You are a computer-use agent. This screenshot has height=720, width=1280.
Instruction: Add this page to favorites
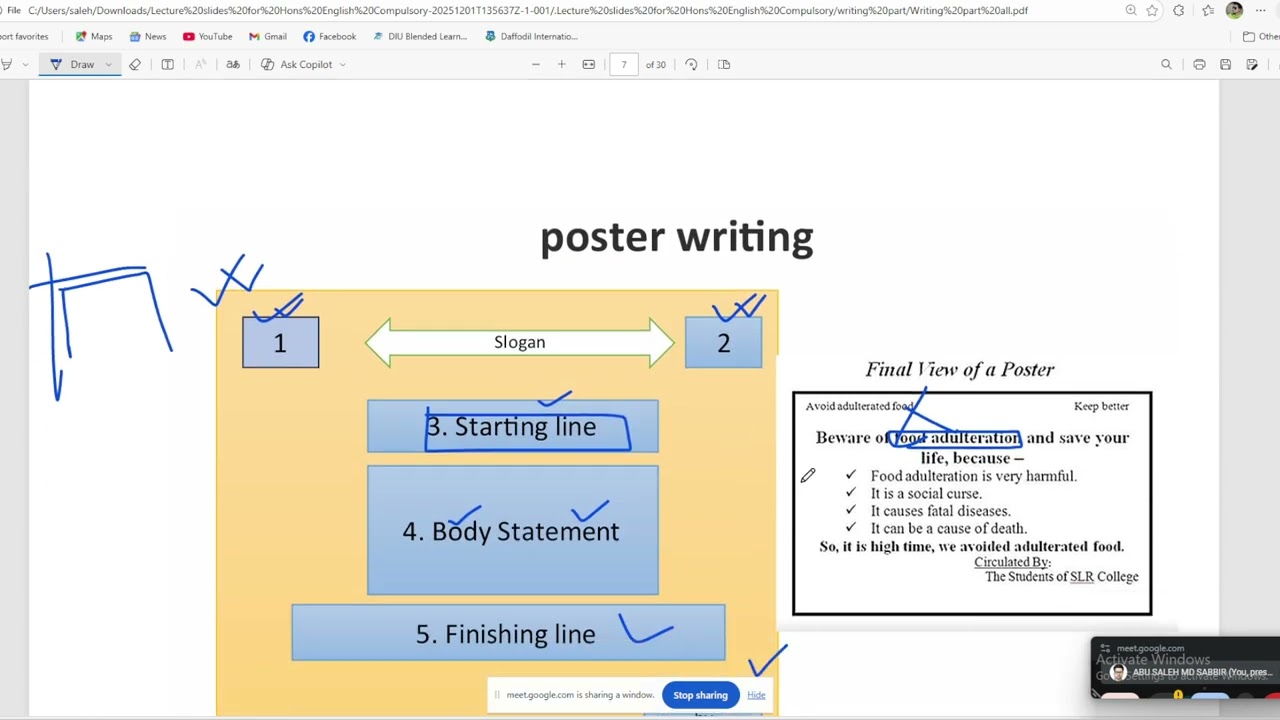click(1153, 10)
